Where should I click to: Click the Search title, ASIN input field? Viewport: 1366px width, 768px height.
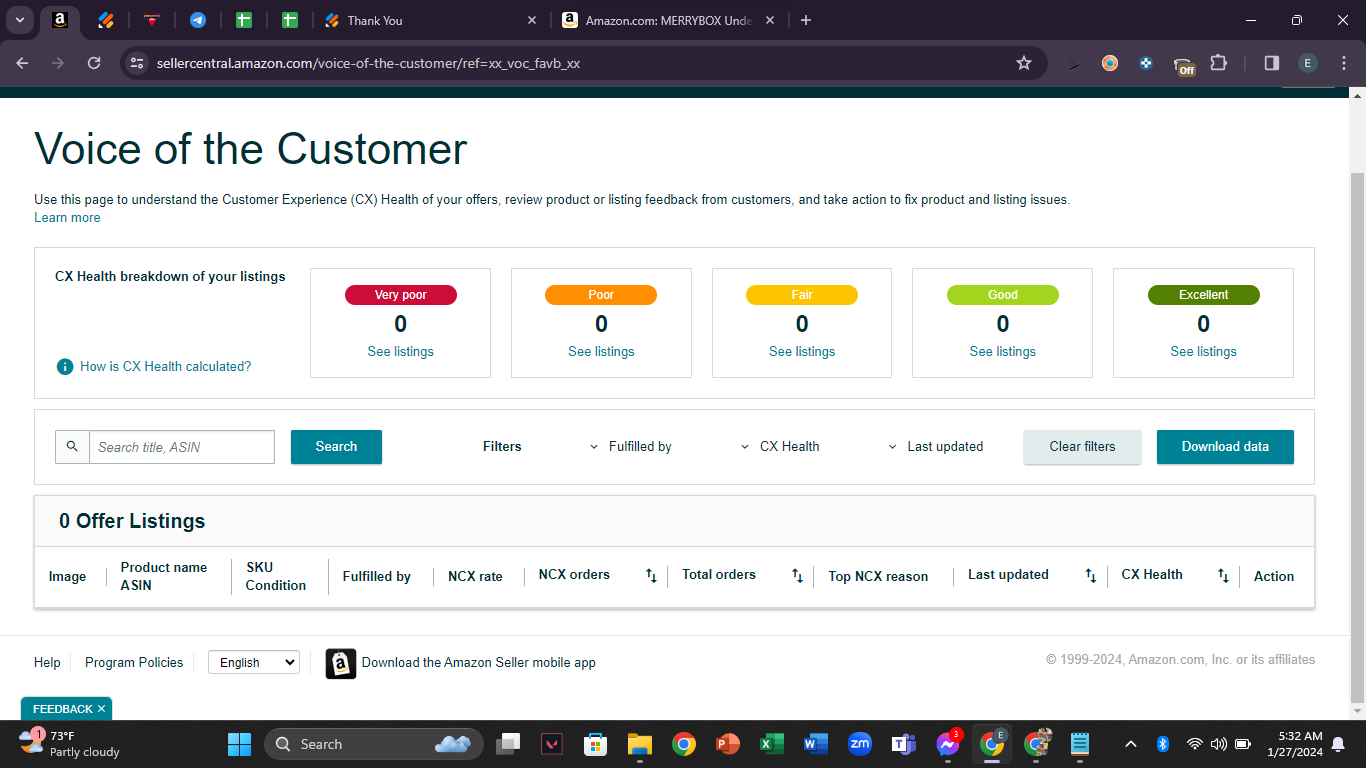pos(182,447)
